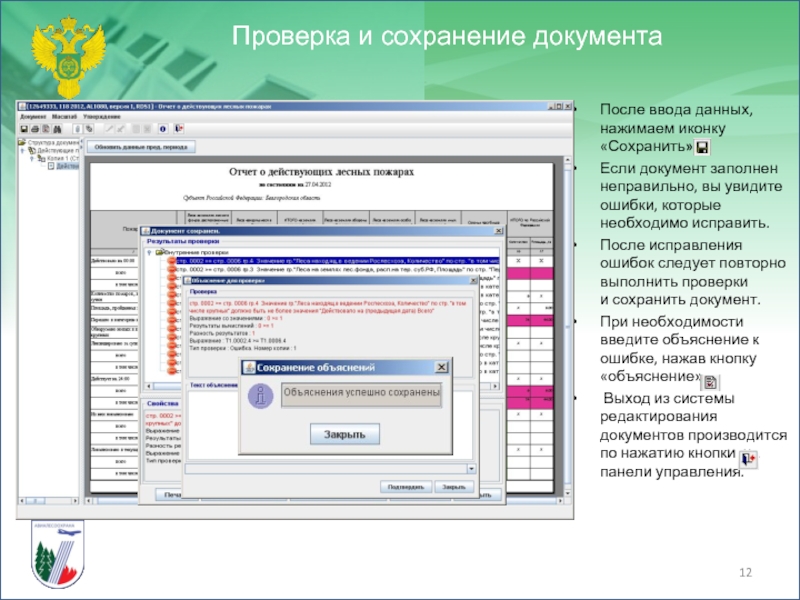The image size is (800, 600).
Task: Click the «Выражение : T1.0002.4 >= T1.0006.4» line
Action: (238, 340)
